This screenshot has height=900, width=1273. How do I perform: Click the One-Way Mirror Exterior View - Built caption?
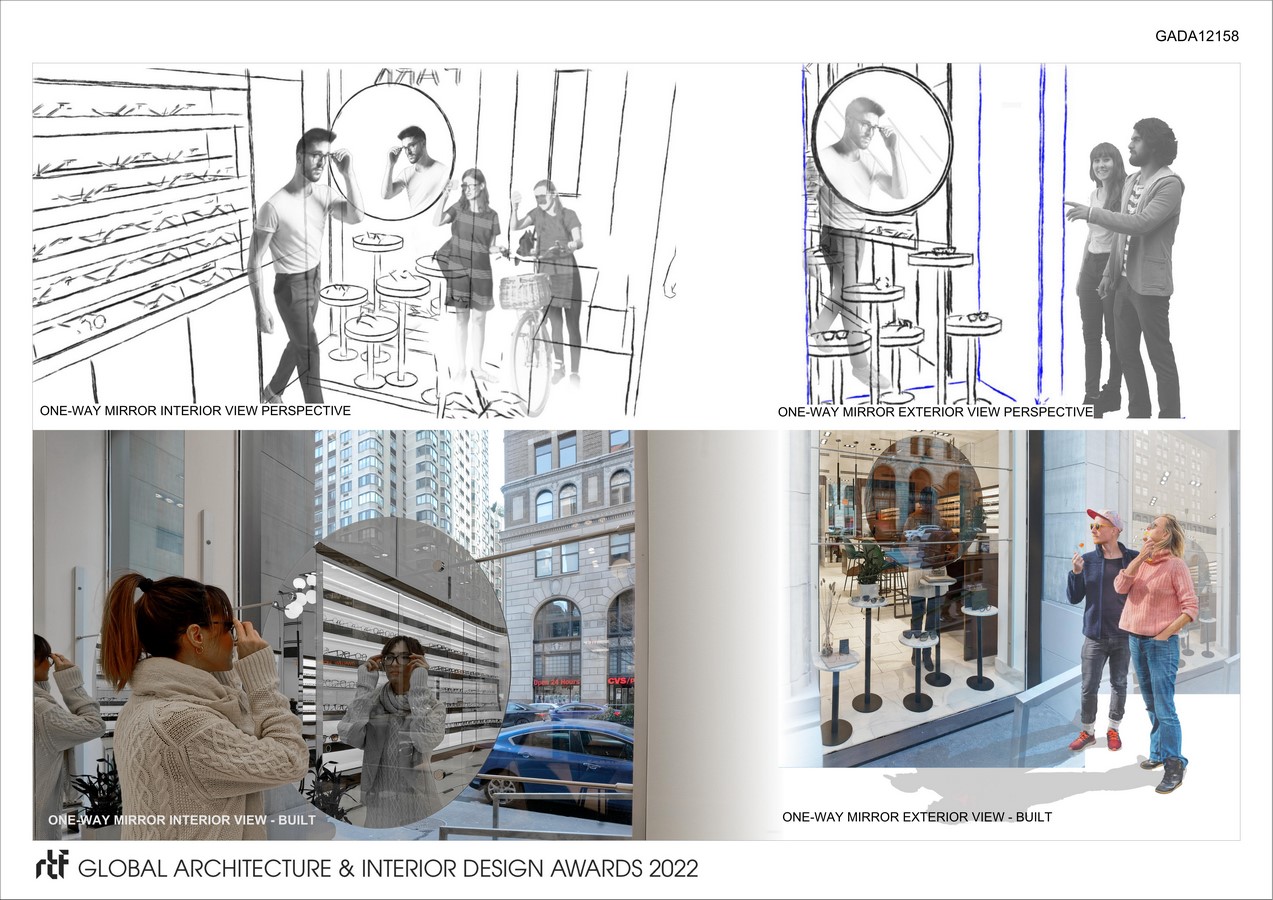point(916,817)
